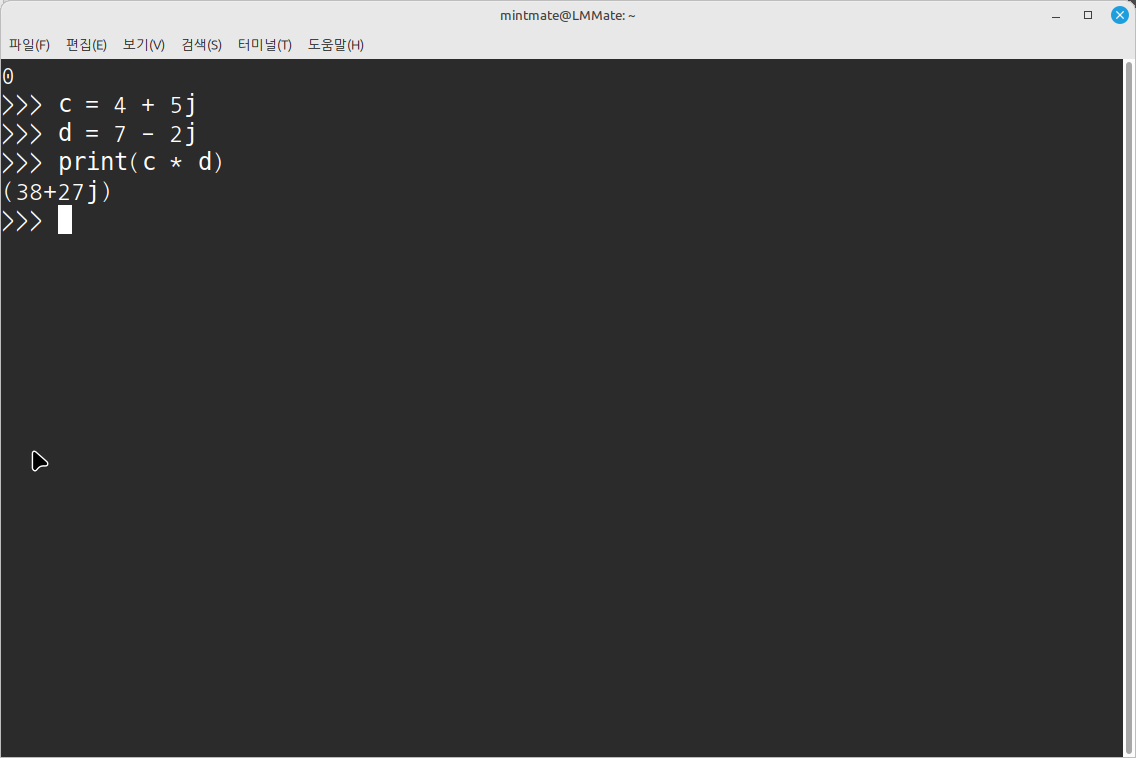Click the output '(38+27j)'
The width and height of the screenshot is (1136, 758).
pos(57,192)
